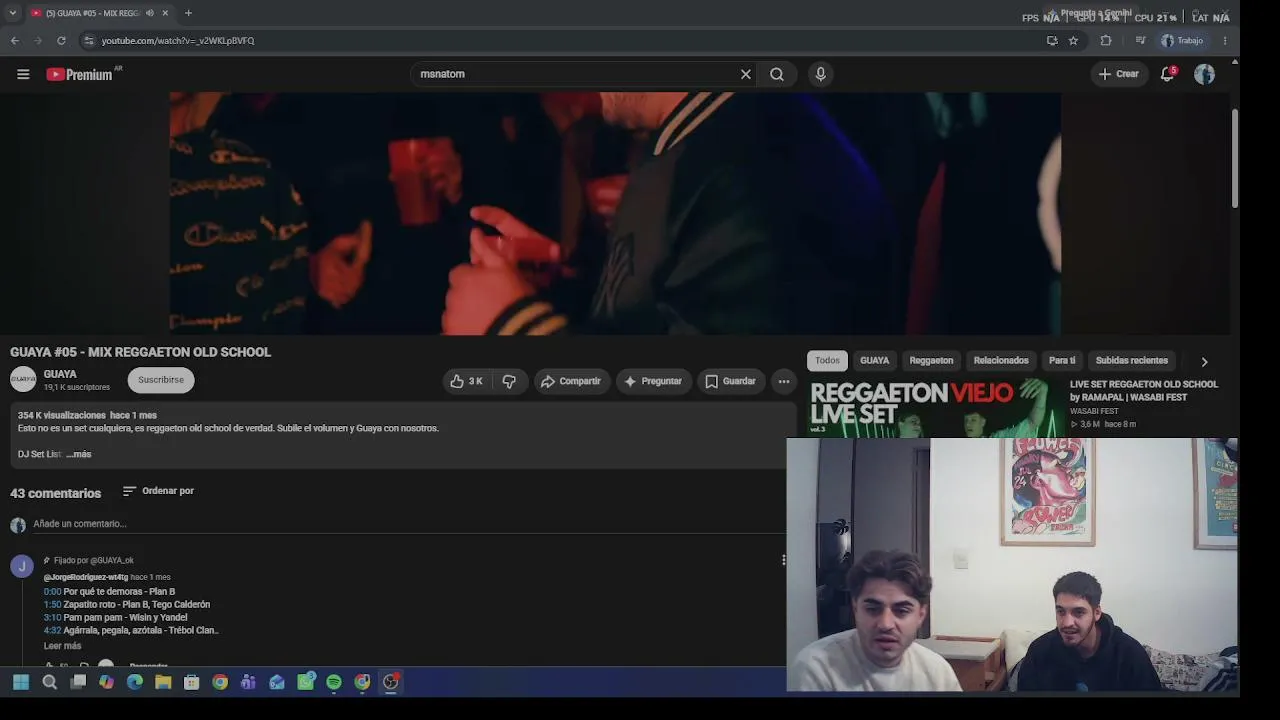Open the YouTube guide hamburger menu
1280x720 pixels.
tap(23, 74)
